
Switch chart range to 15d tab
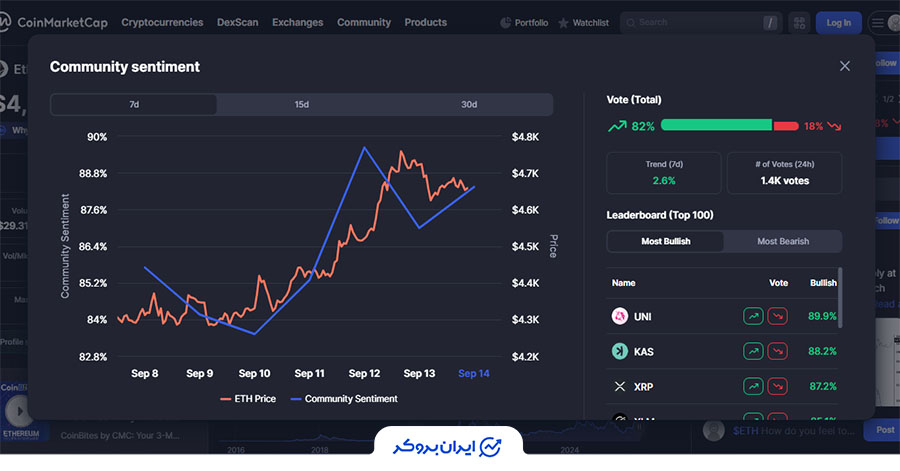[301, 105]
